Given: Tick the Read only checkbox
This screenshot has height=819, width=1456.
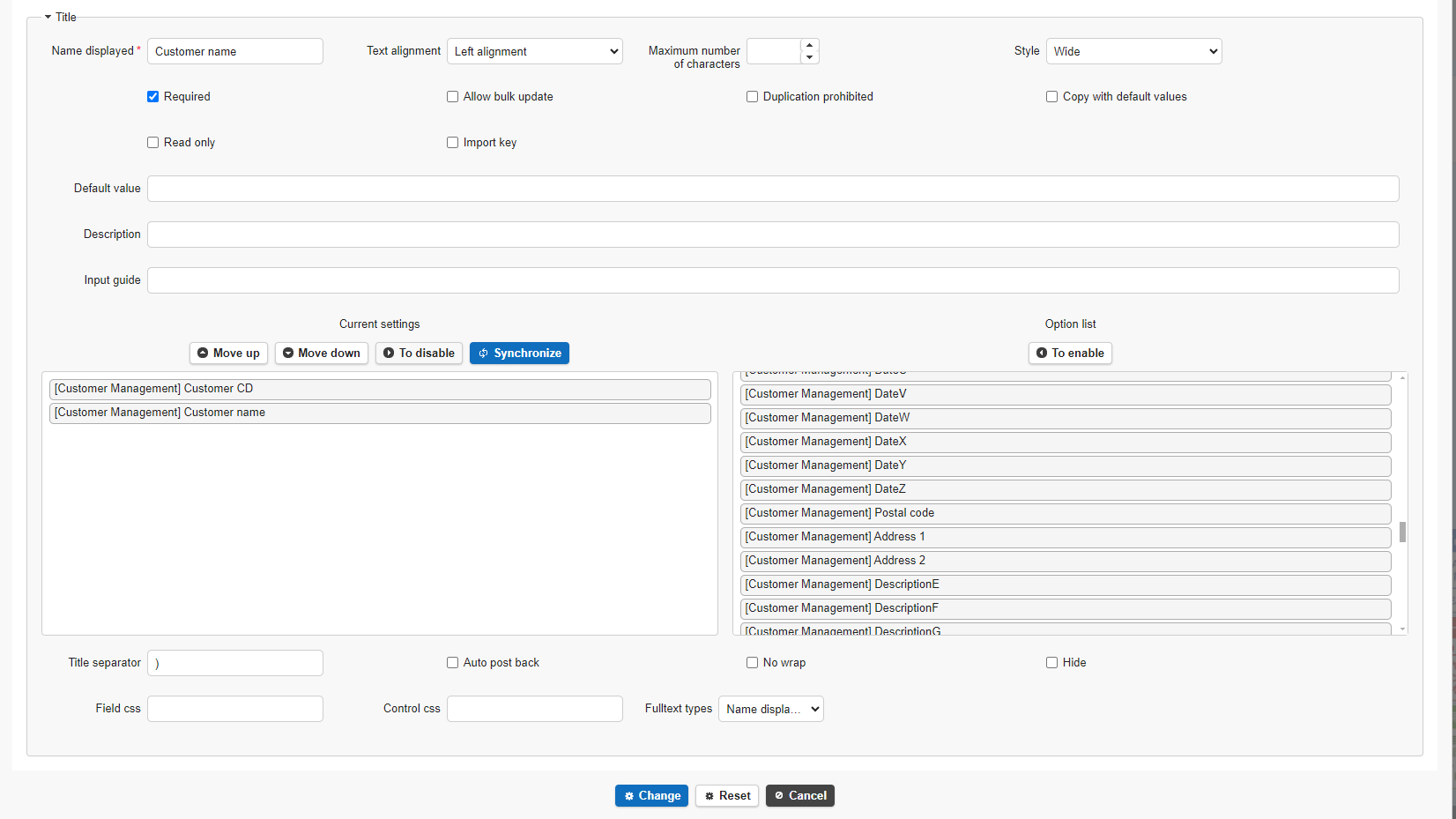Looking at the screenshot, I should point(152,143).
